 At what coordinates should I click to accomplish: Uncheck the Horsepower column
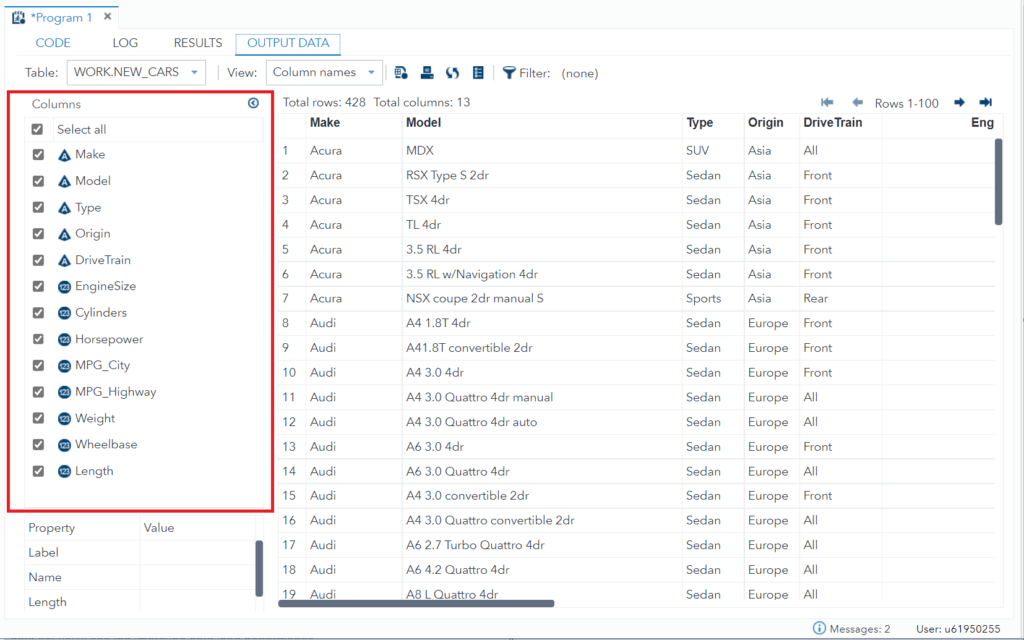click(37, 339)
